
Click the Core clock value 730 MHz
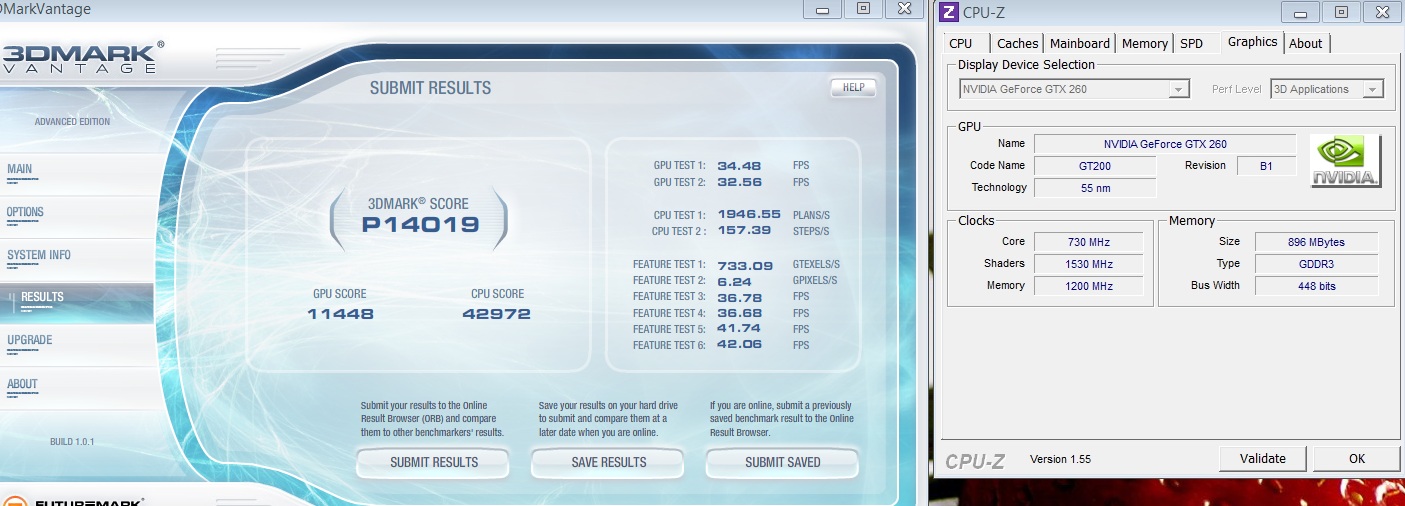click(1089, 242)
